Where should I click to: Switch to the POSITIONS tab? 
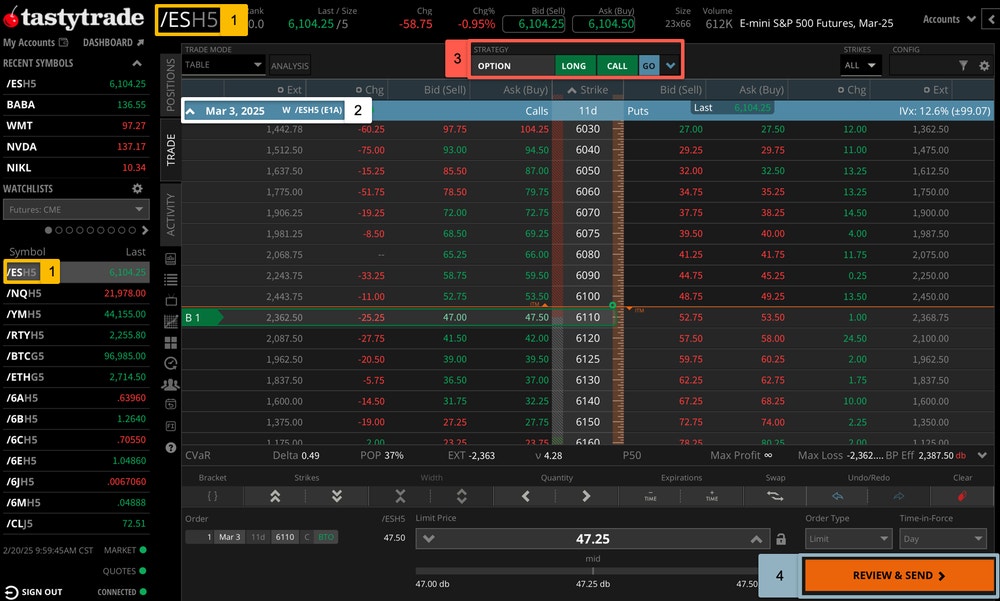tap(170, 84)
